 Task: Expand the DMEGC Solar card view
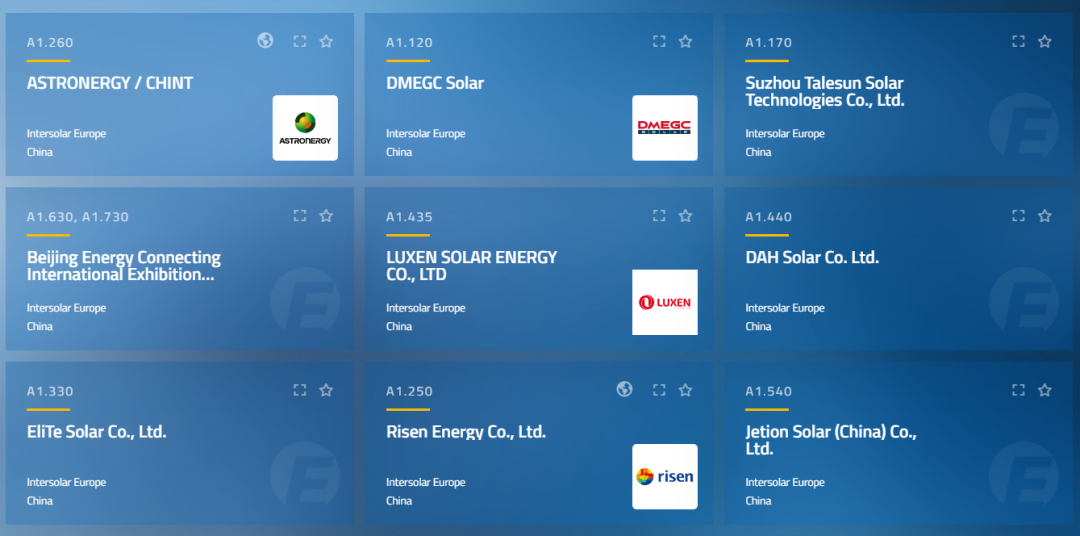point(659,41)
